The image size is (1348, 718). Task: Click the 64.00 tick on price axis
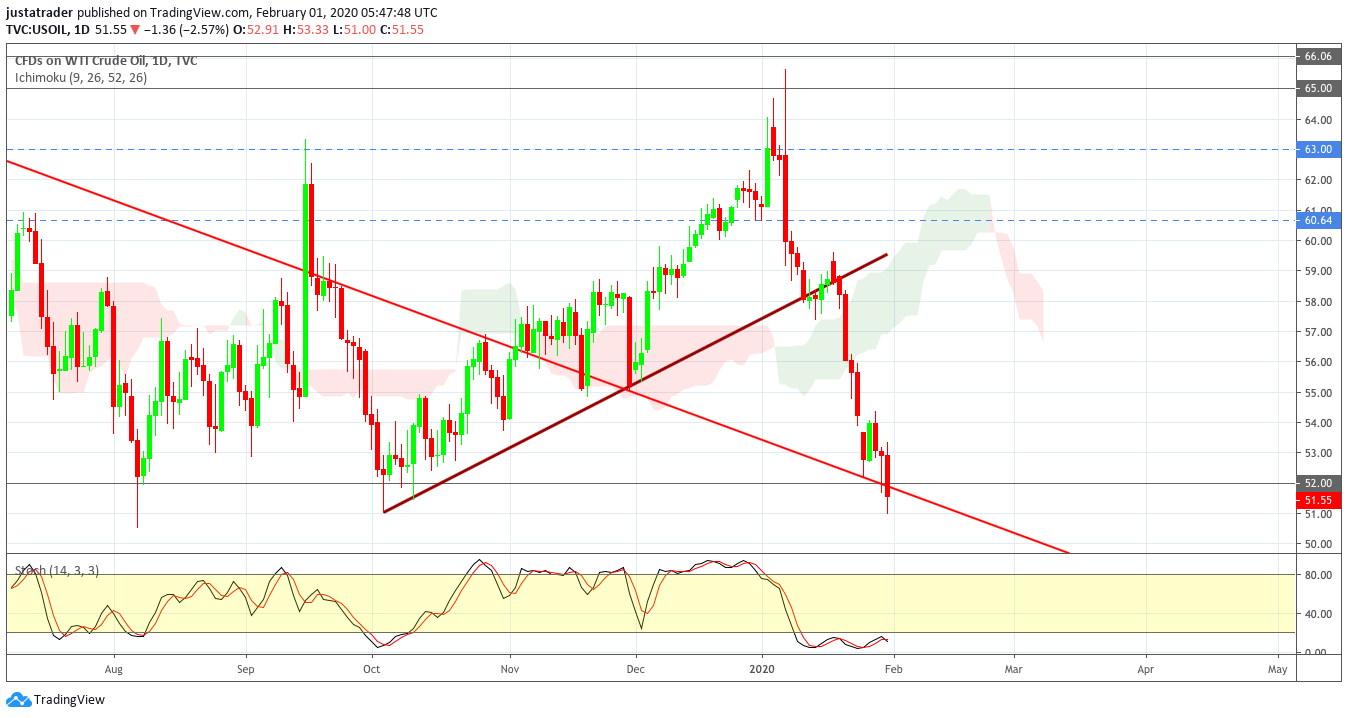[x=1318, y=120]
